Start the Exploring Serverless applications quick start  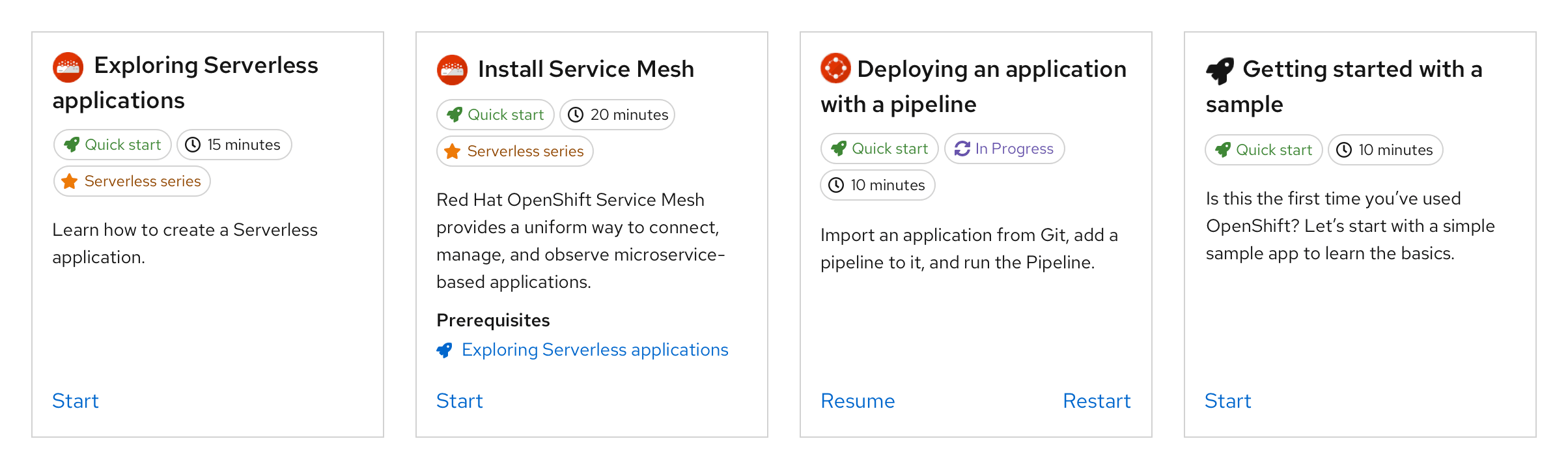click(x=76, y=401)
